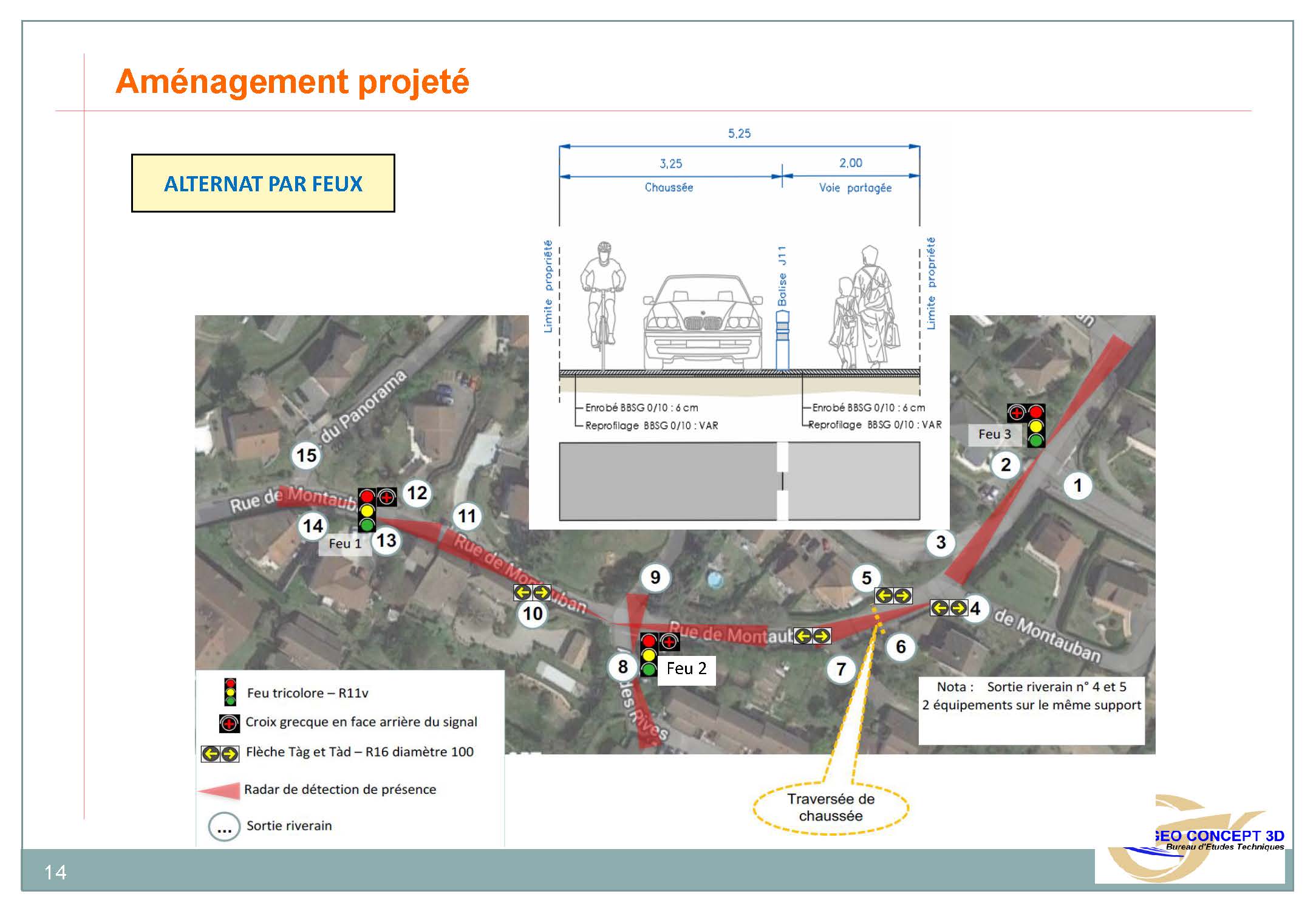Click the 'Aménagement projeté' slide title

click(x=292, y=81)
